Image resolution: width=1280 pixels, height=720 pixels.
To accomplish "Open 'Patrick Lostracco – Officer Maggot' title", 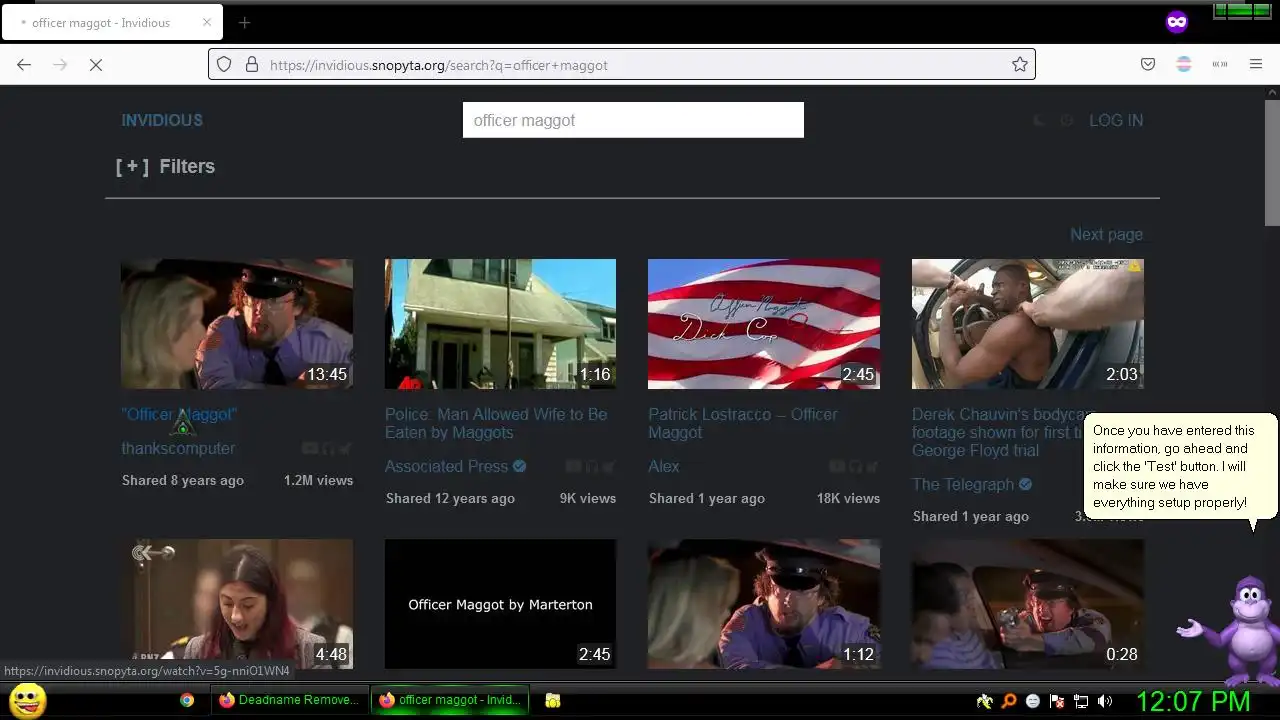I will (x=743, y=423).
